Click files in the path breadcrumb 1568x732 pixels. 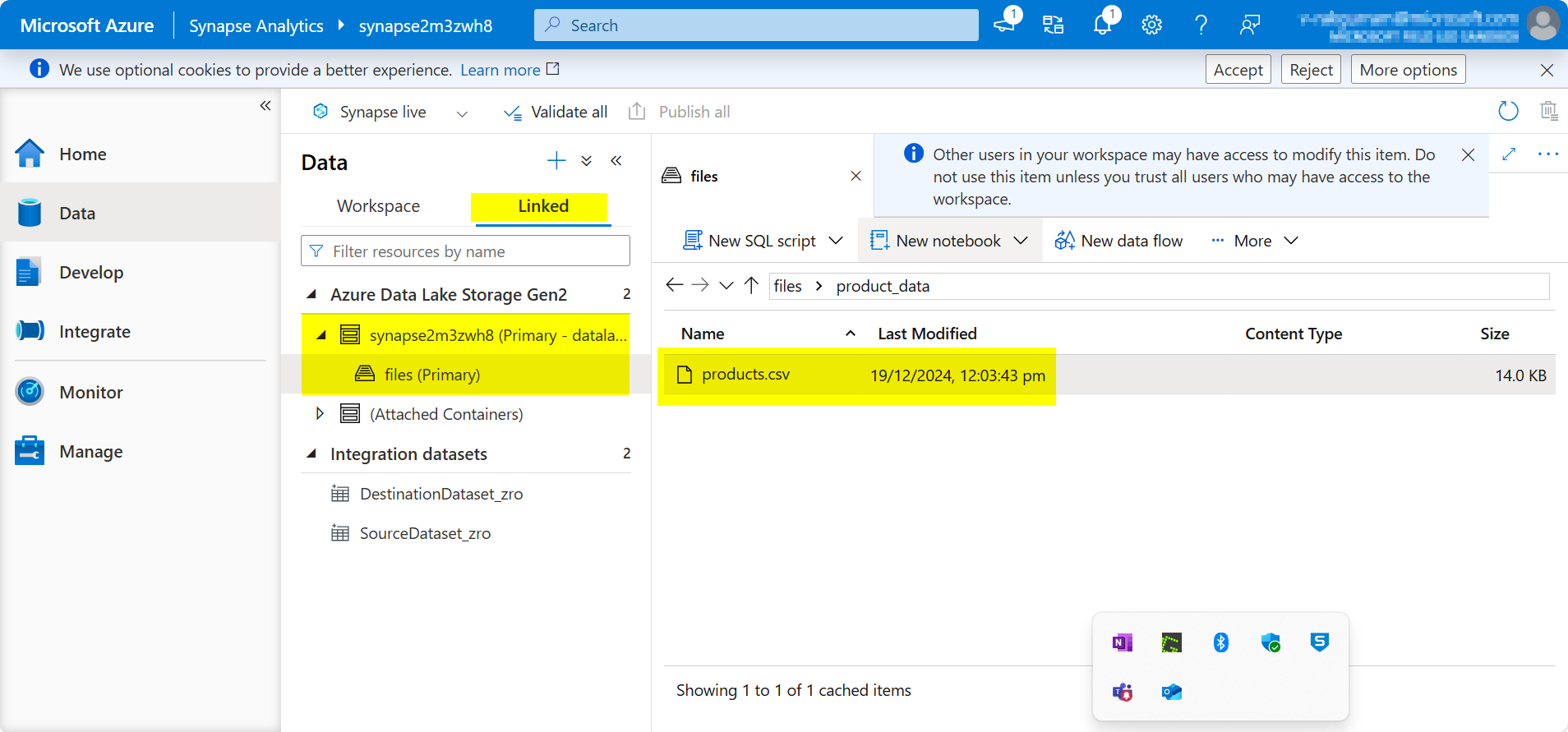(787, 286)
